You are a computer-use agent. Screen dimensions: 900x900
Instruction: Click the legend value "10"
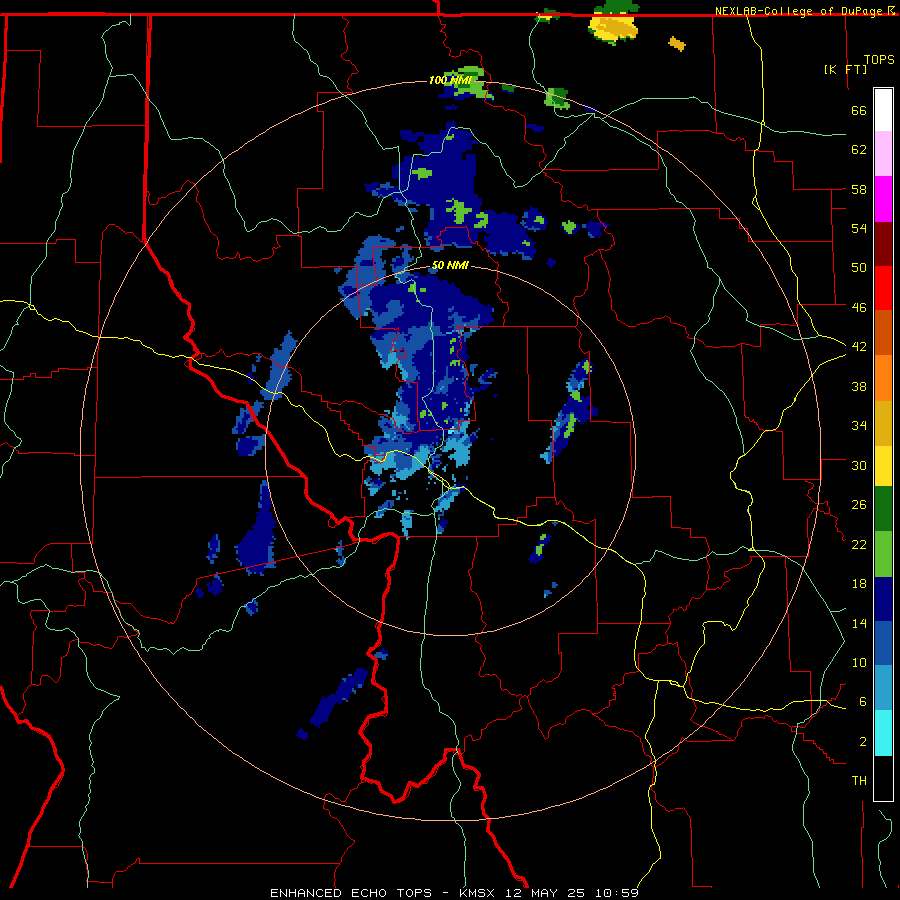859,662
